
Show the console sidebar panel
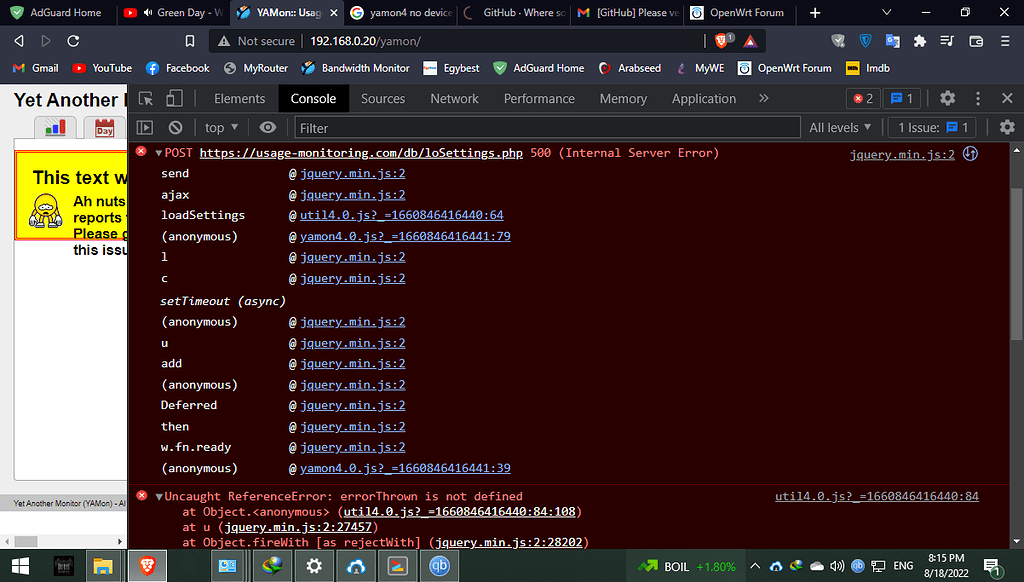[145, 128]
